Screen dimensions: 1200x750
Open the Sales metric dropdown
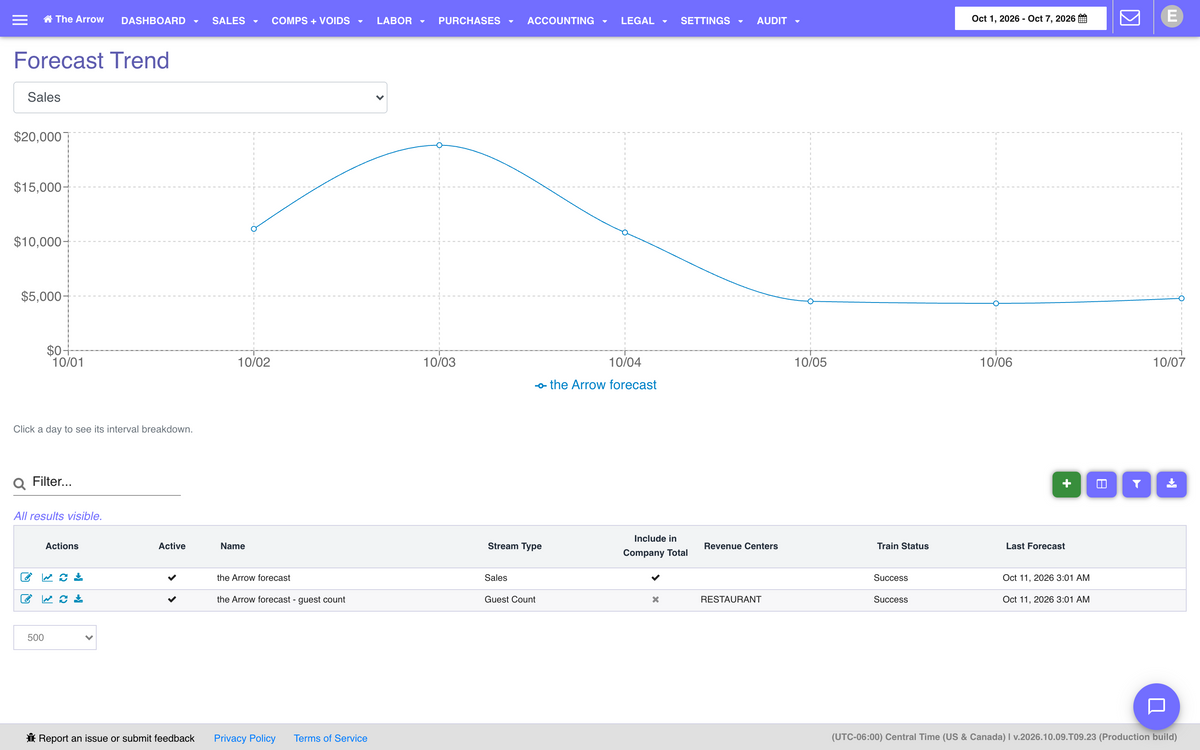[x=200, y=98]
